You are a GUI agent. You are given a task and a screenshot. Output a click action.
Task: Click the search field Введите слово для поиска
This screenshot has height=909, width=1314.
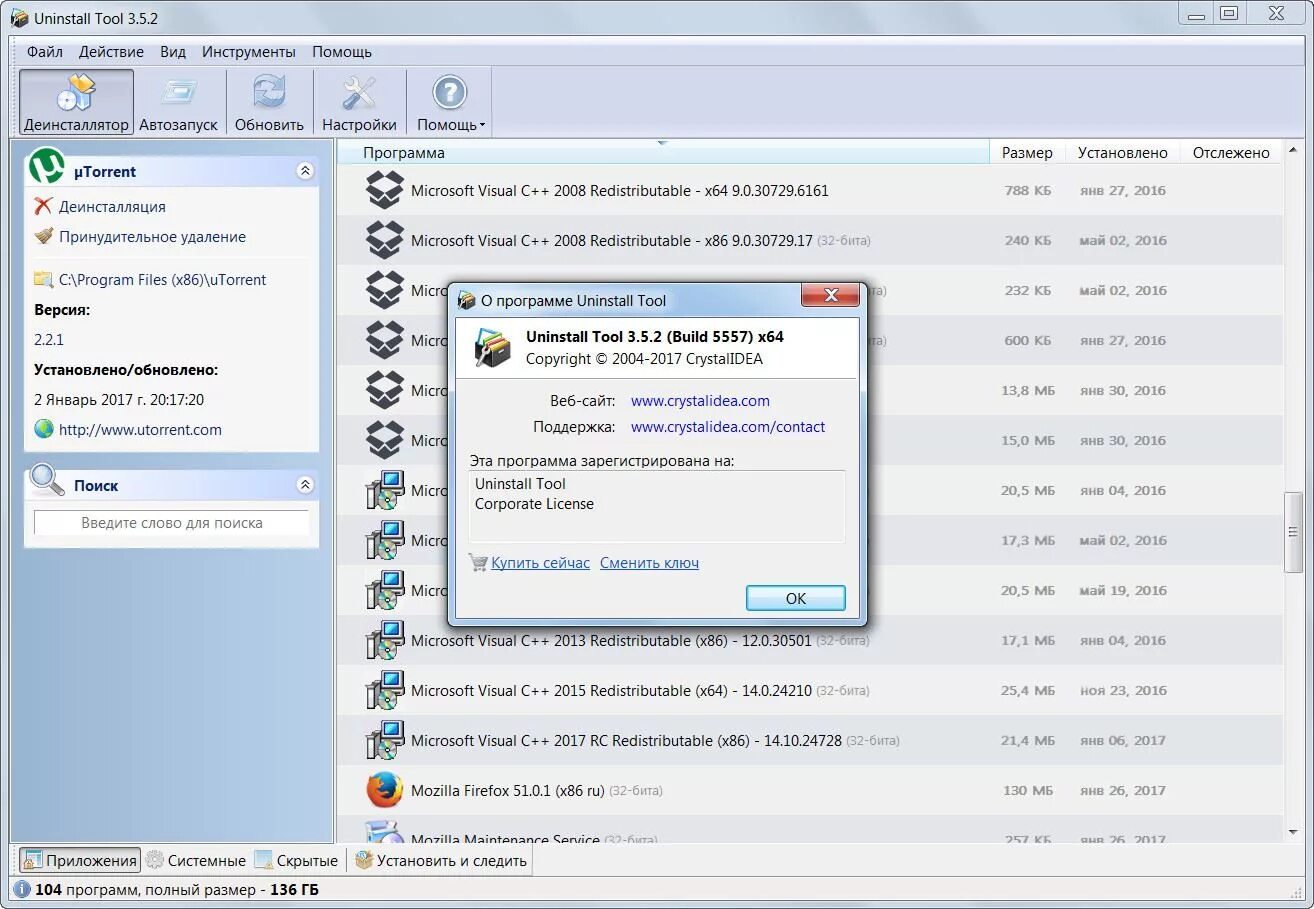click(x=171, y=522)
